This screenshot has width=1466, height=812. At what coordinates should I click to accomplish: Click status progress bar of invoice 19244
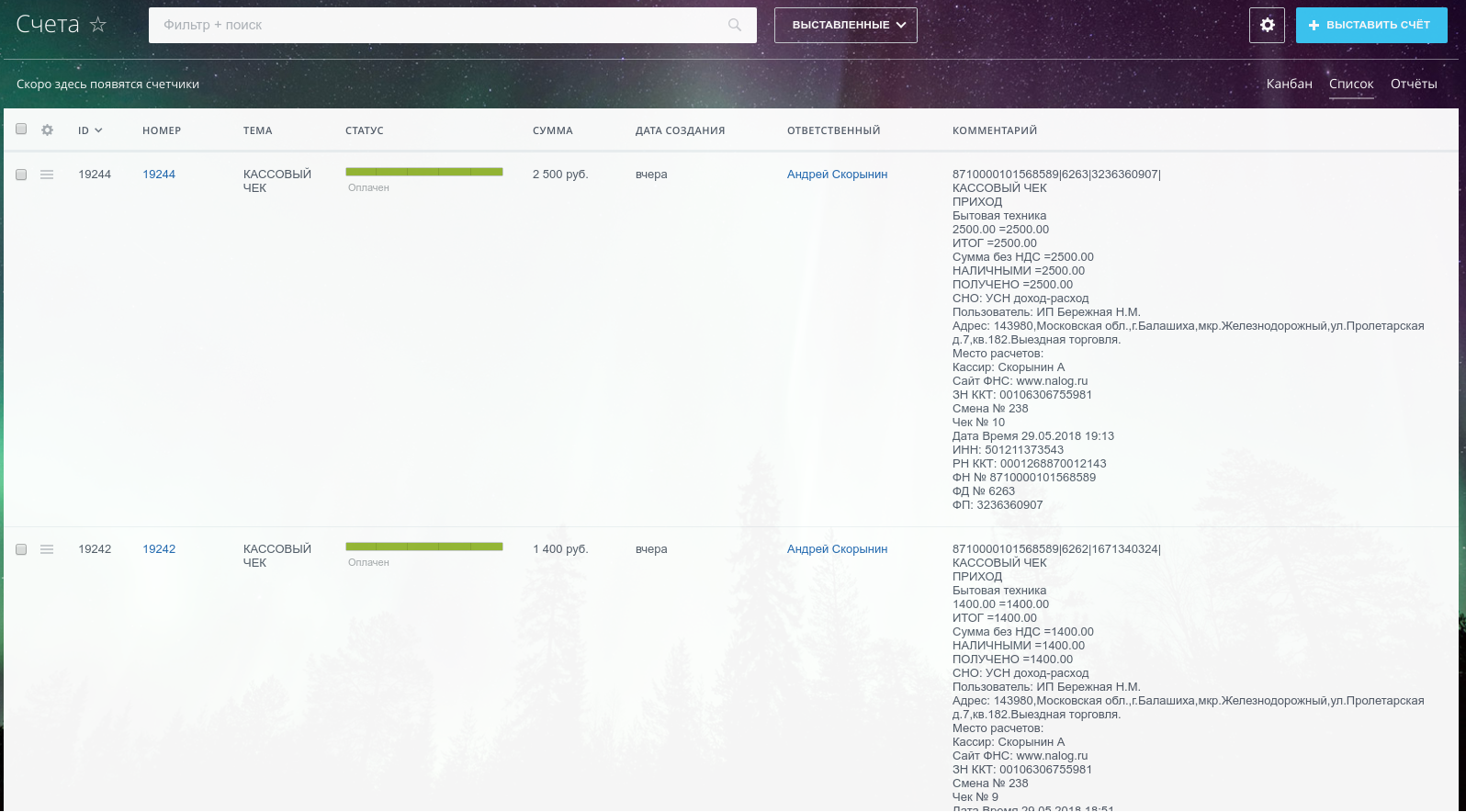point(423,172)
